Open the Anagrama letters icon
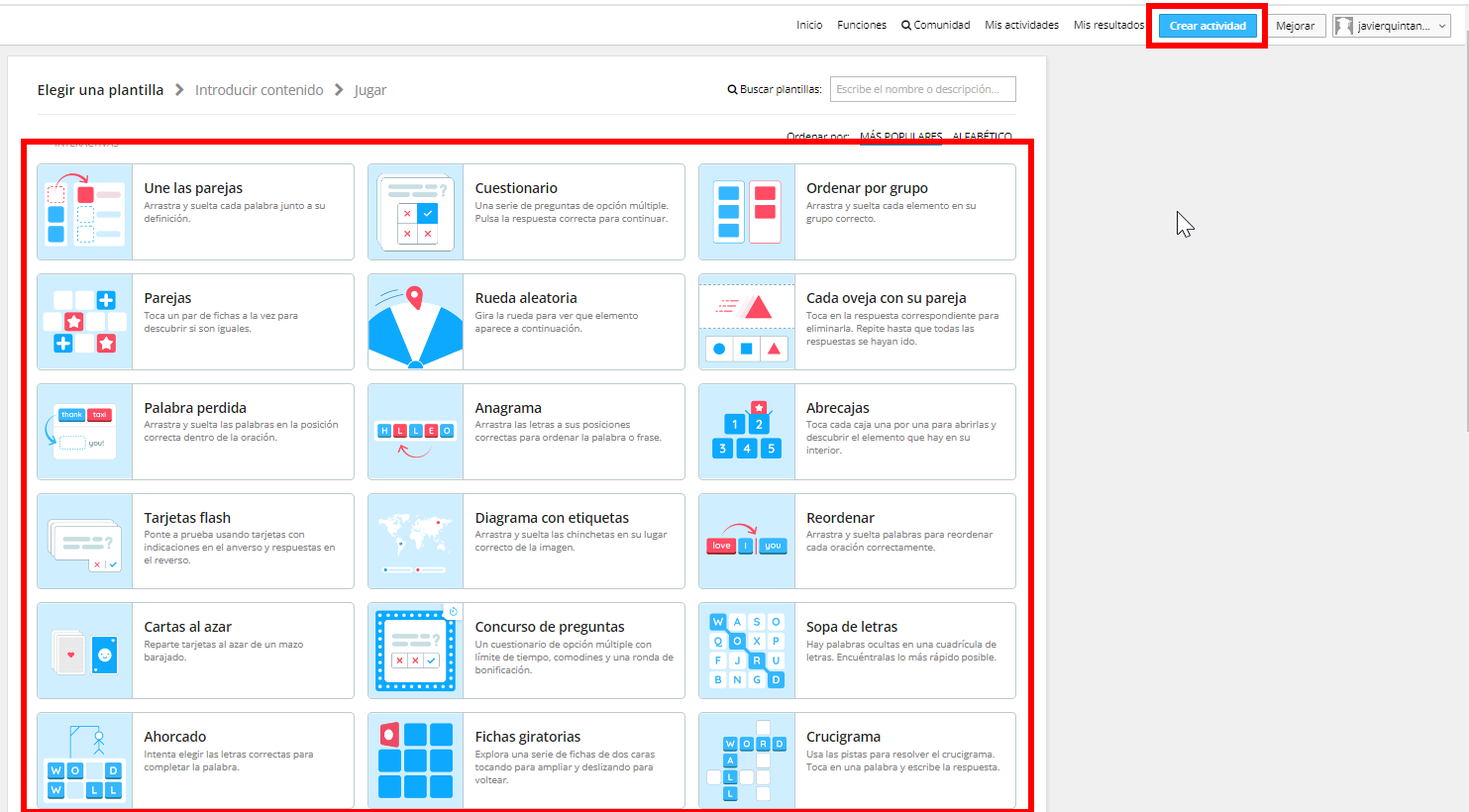The image size is (1469, 812). [416, 432]
